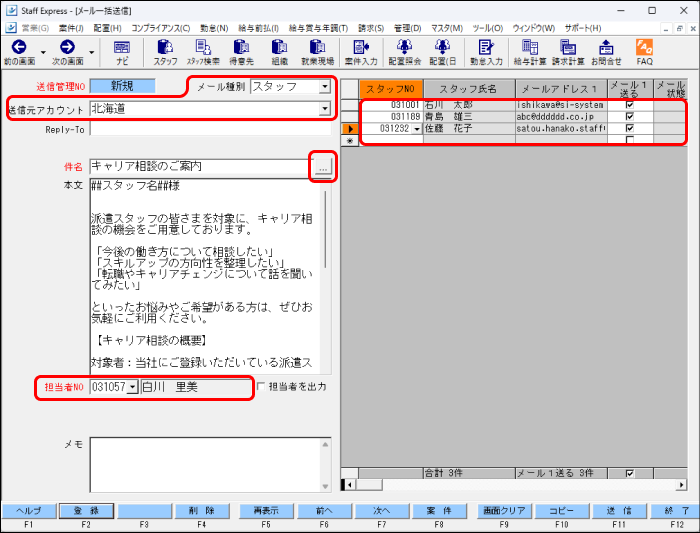Open the サポート(H) menu
Image resolution: width=700 pixels, height=533 pixels.
583,28
